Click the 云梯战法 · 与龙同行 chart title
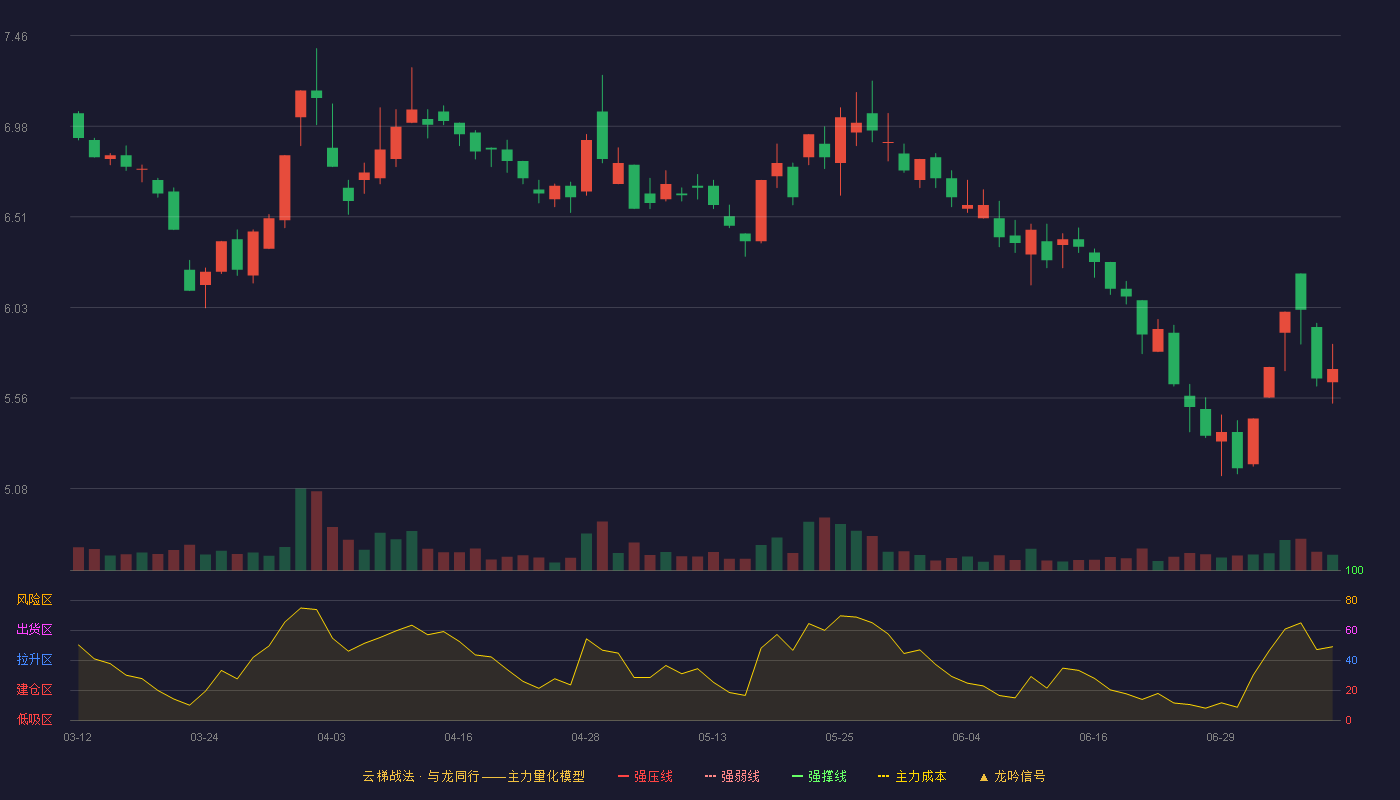 coord(474,776)
